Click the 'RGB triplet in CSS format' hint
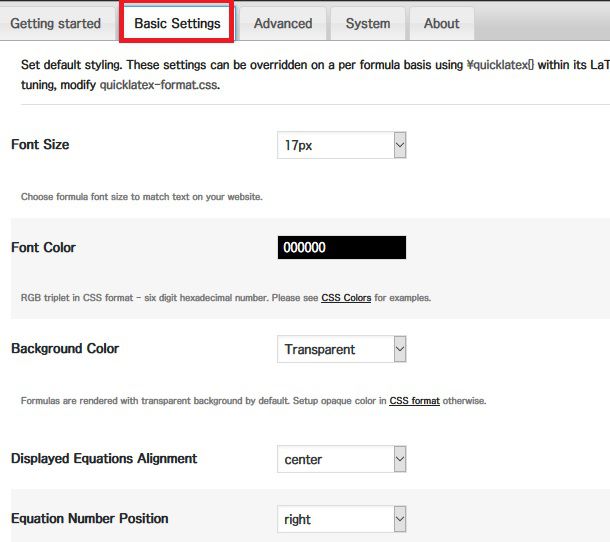The height and width of the screenshot is (542, 610). coord(226,298)
